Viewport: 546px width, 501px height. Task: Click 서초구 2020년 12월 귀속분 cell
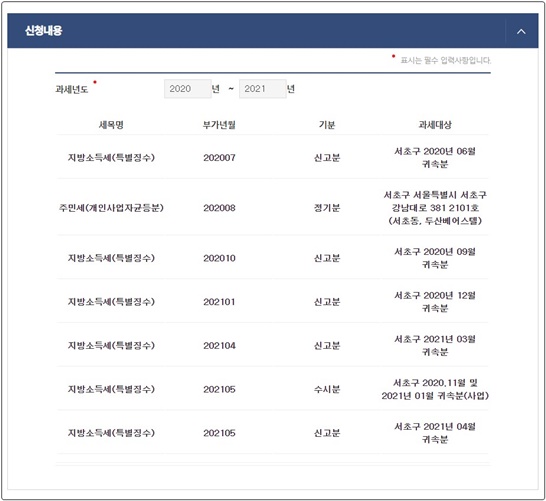tap(435, 302)
